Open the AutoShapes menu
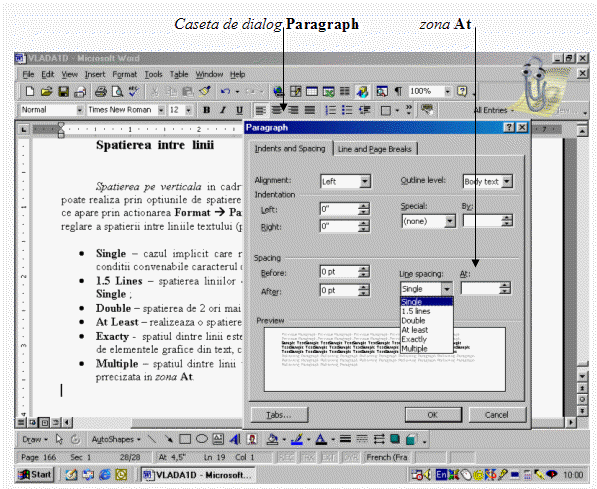 click(116, 439)
